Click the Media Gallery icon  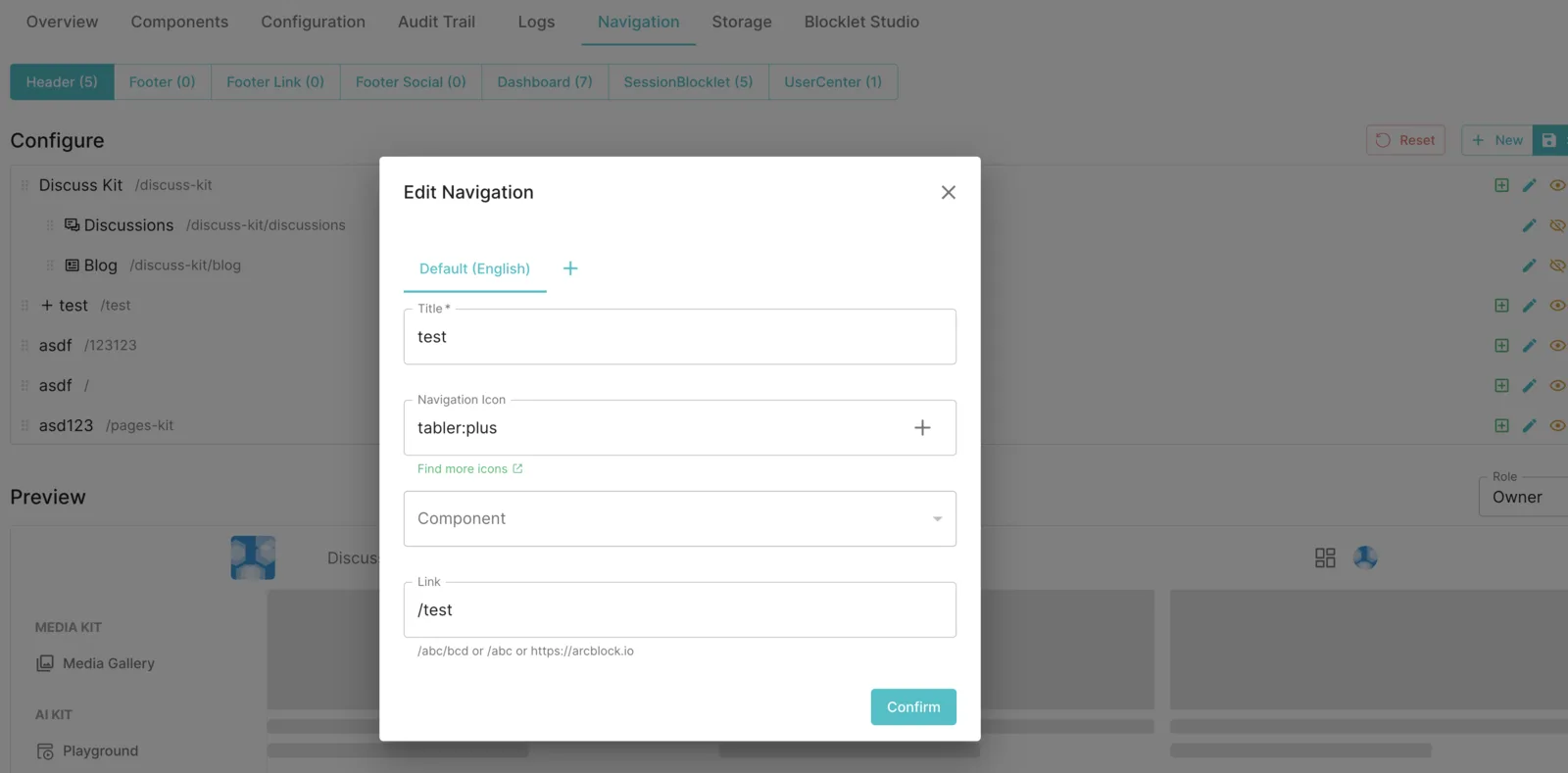pyautogui.click(x=45, y=663)
